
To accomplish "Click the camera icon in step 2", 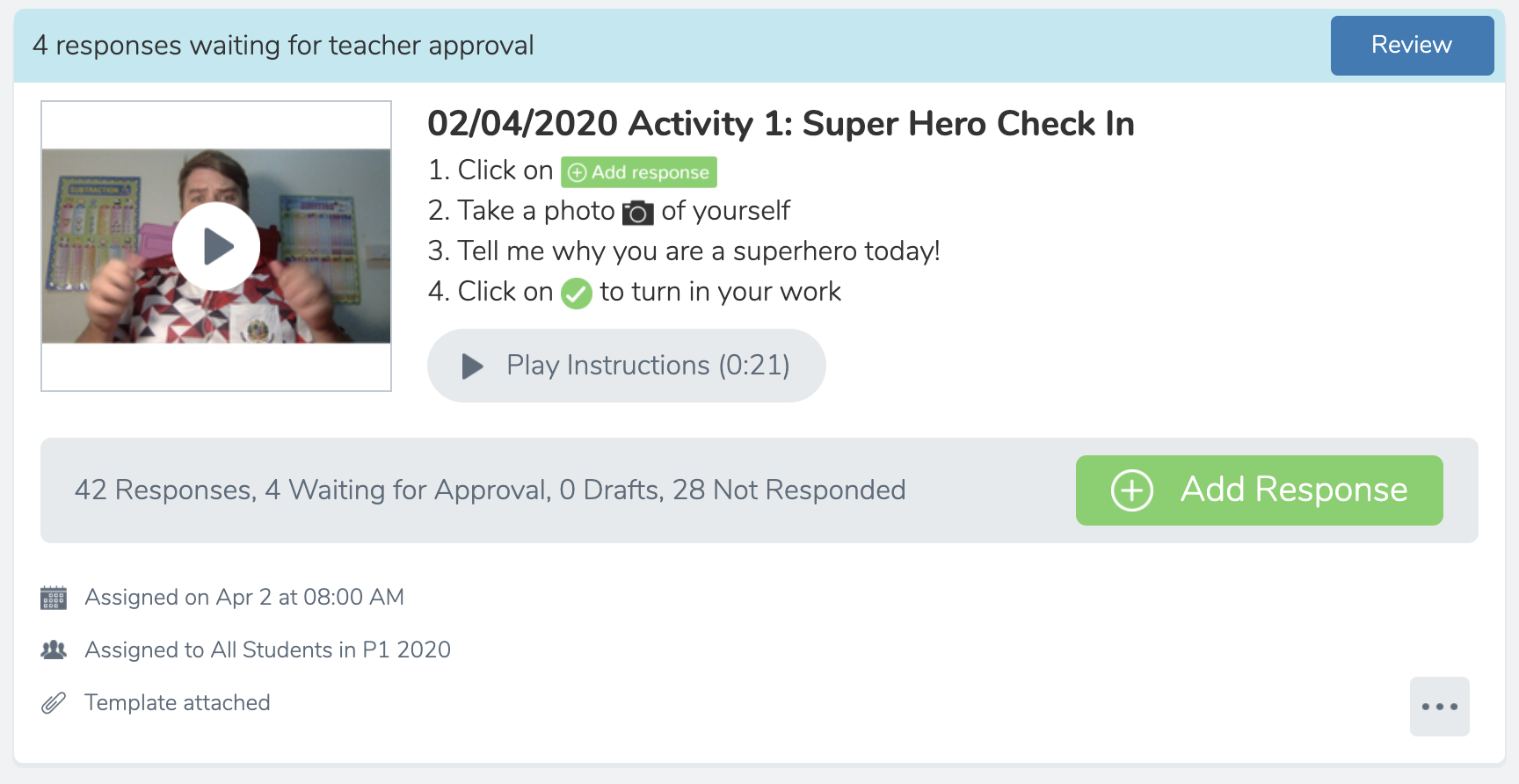I will coord(638,213).
